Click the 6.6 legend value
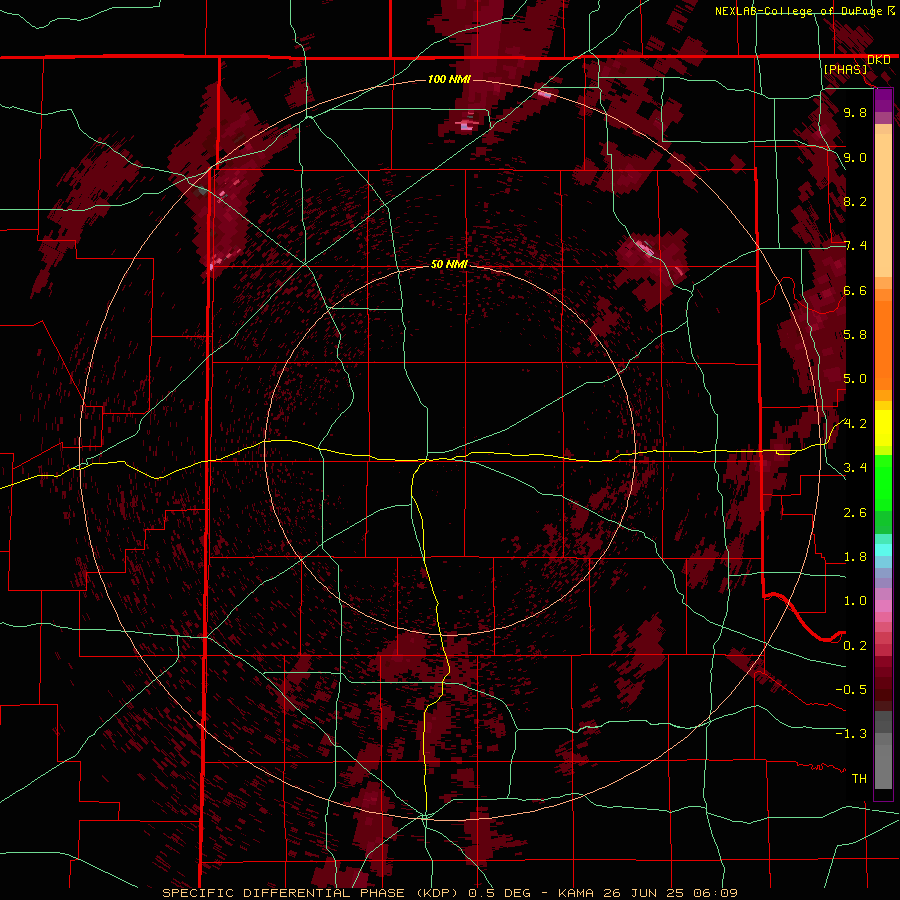The width and height of the screenshot is (900, 900). coord(855,290)
